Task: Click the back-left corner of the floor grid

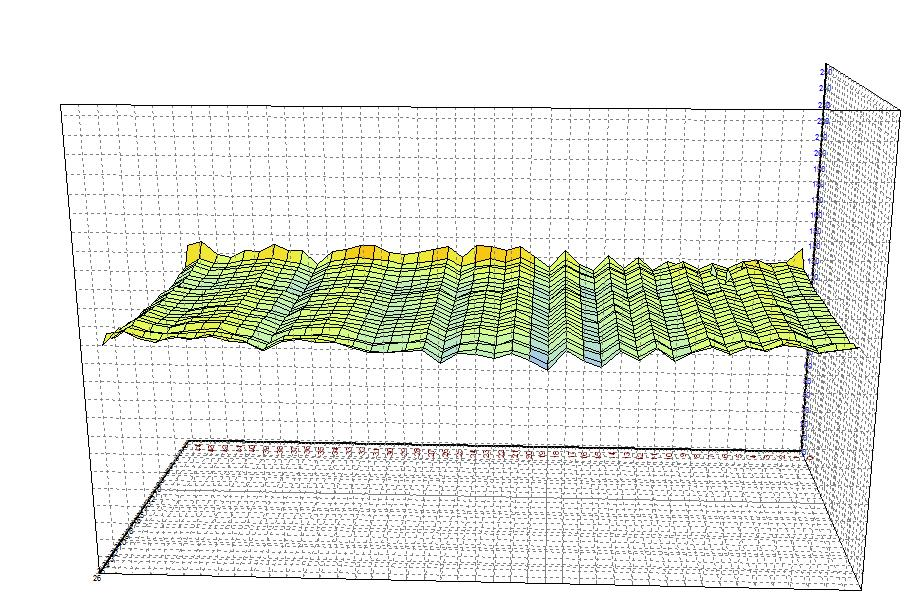Action: tap(190, 441)
